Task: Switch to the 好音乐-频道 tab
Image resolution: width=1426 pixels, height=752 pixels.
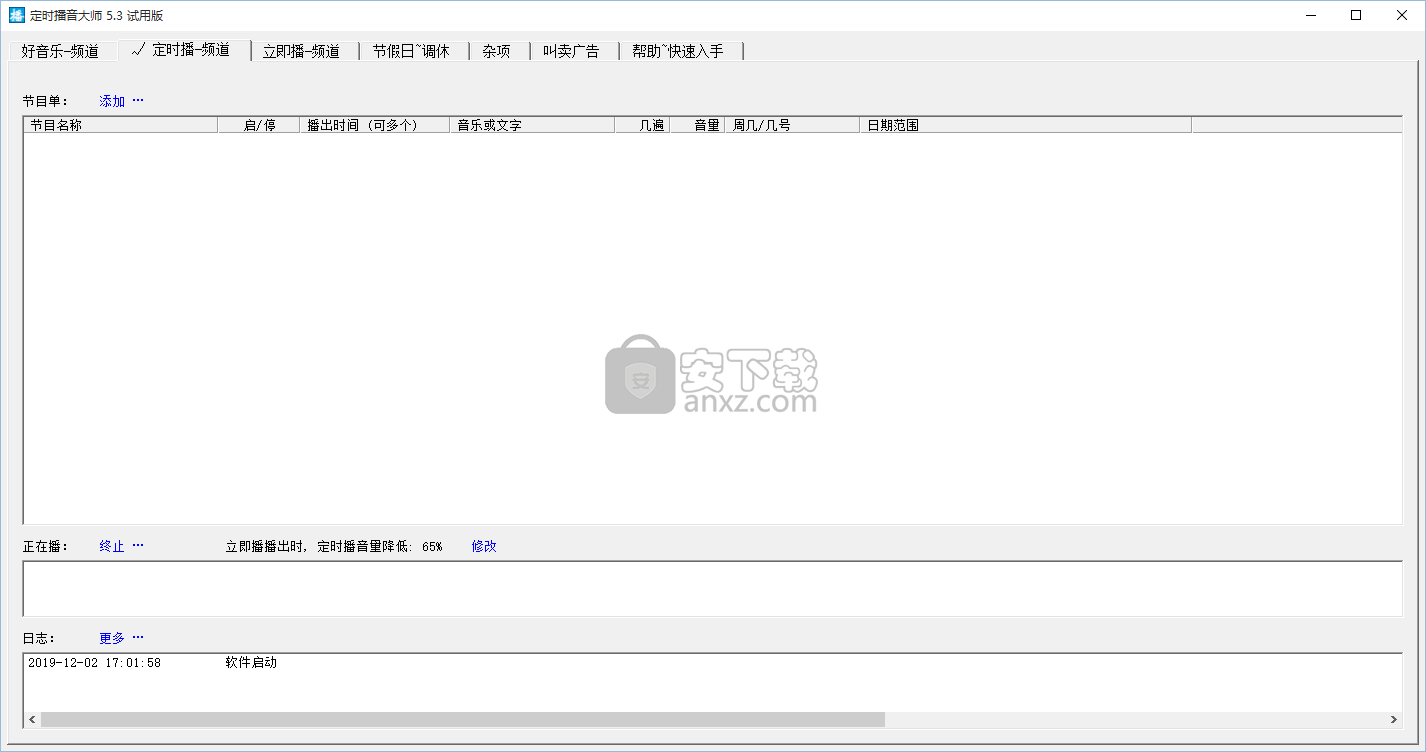Action: coord(62,51)
